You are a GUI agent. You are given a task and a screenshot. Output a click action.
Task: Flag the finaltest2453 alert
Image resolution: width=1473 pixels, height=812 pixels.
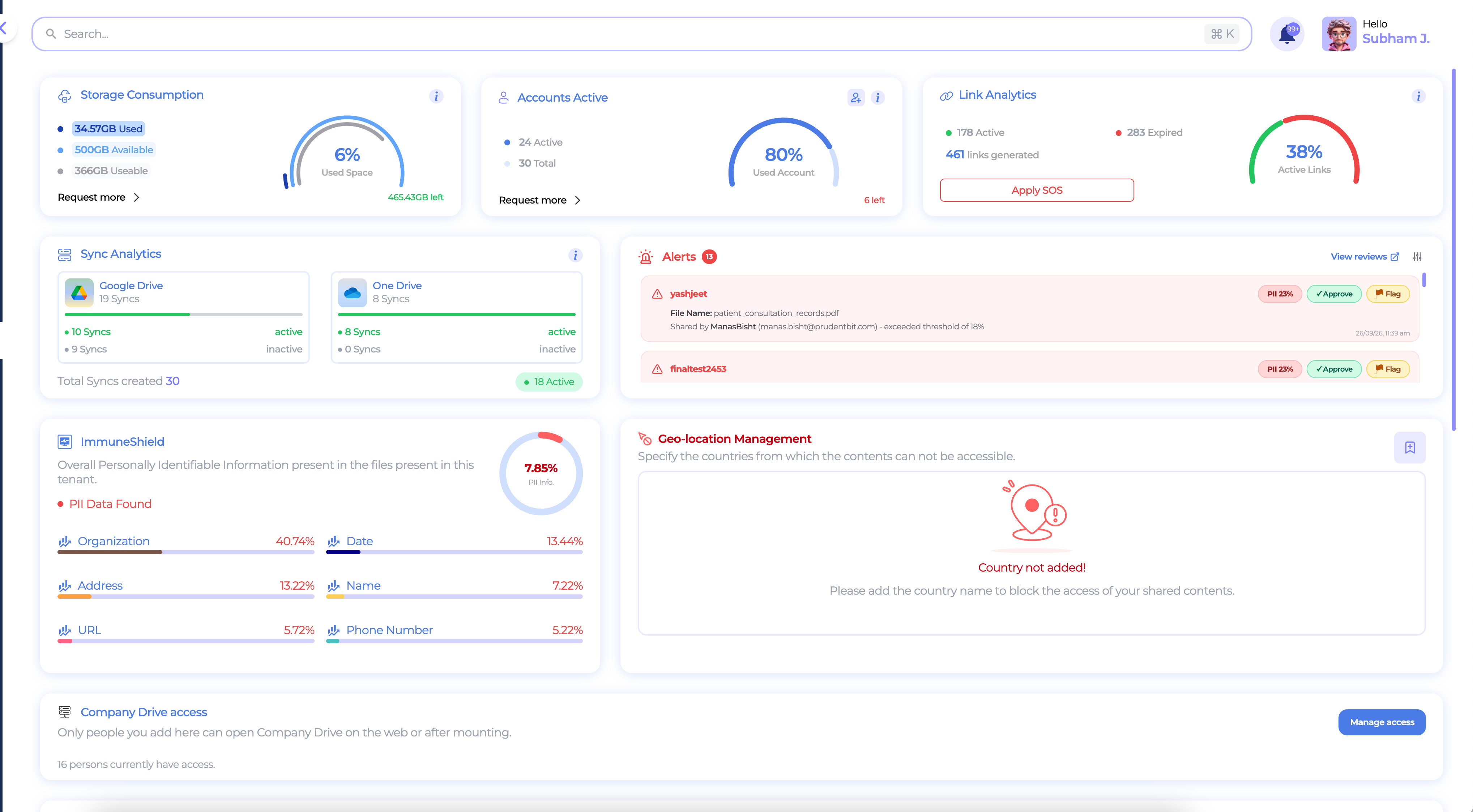[1388, 369]
